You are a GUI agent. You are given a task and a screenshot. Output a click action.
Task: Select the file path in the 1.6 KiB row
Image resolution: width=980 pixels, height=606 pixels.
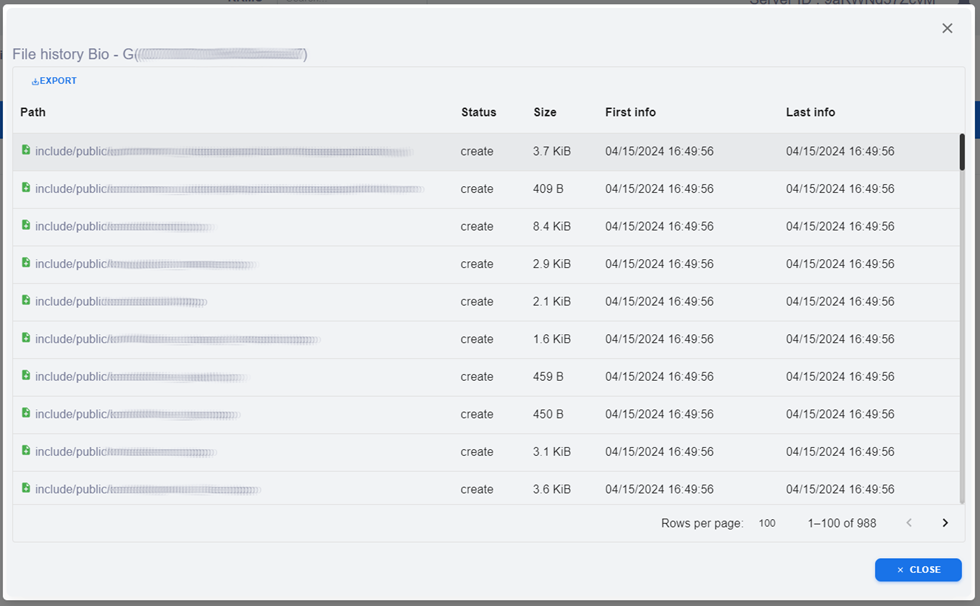(x=177, y=339)
